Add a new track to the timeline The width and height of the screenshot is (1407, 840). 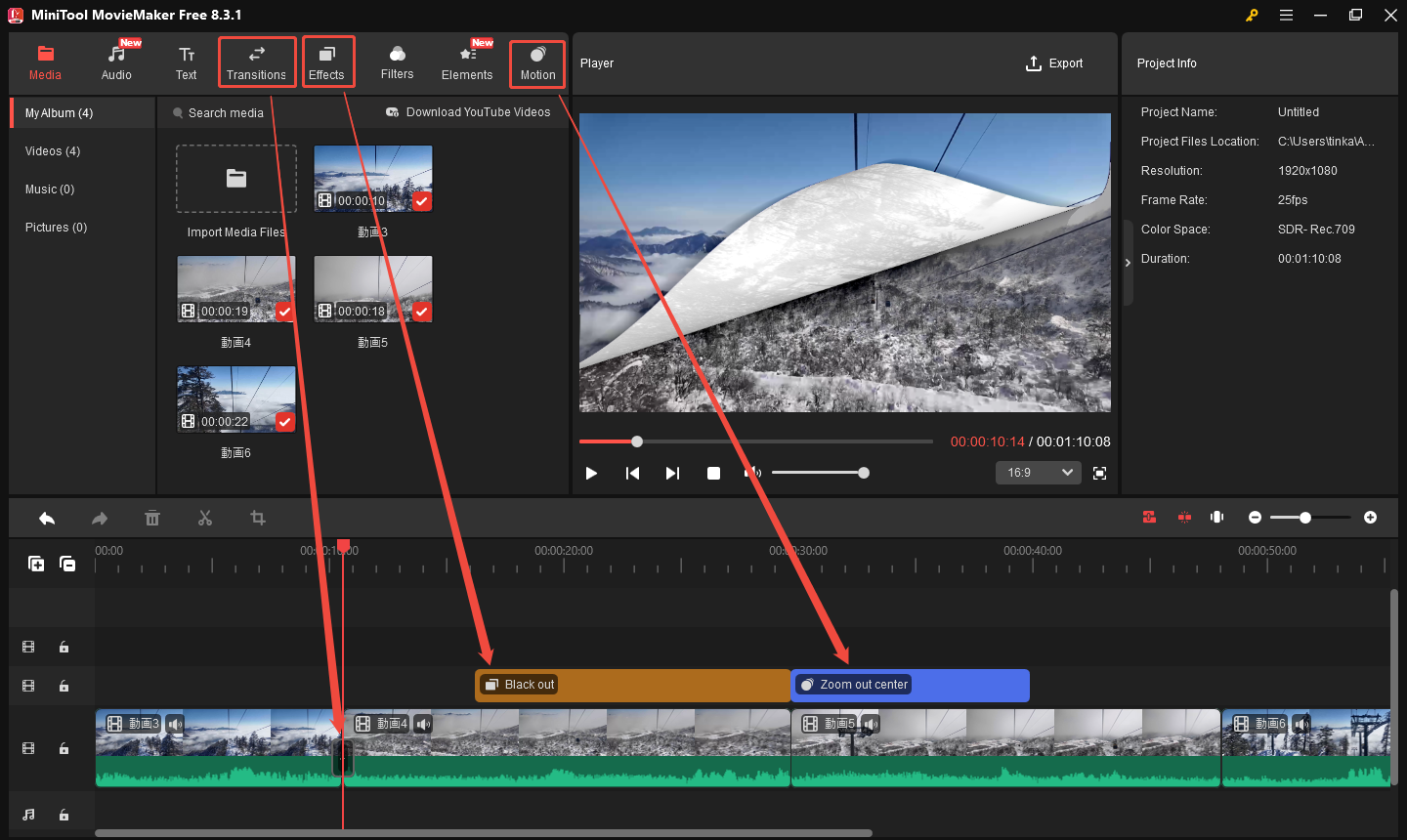36,564
